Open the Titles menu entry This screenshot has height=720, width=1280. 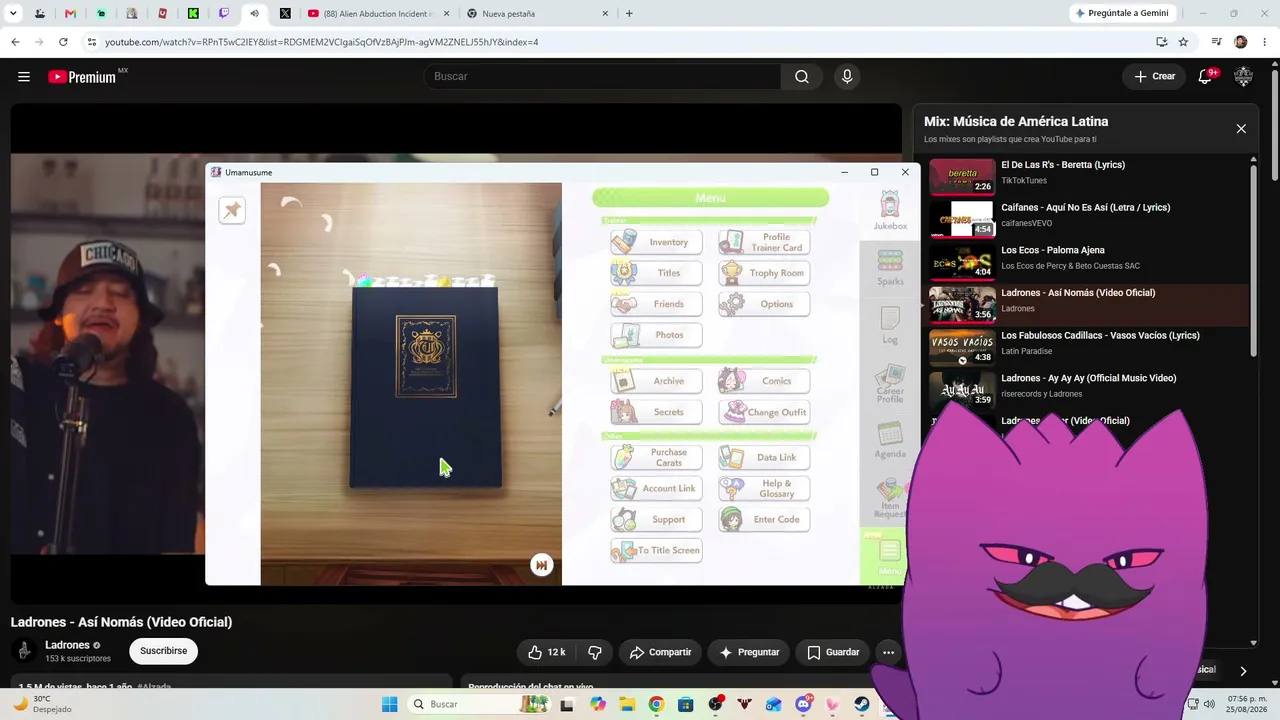pyautogui.click(x=656, y=273)
